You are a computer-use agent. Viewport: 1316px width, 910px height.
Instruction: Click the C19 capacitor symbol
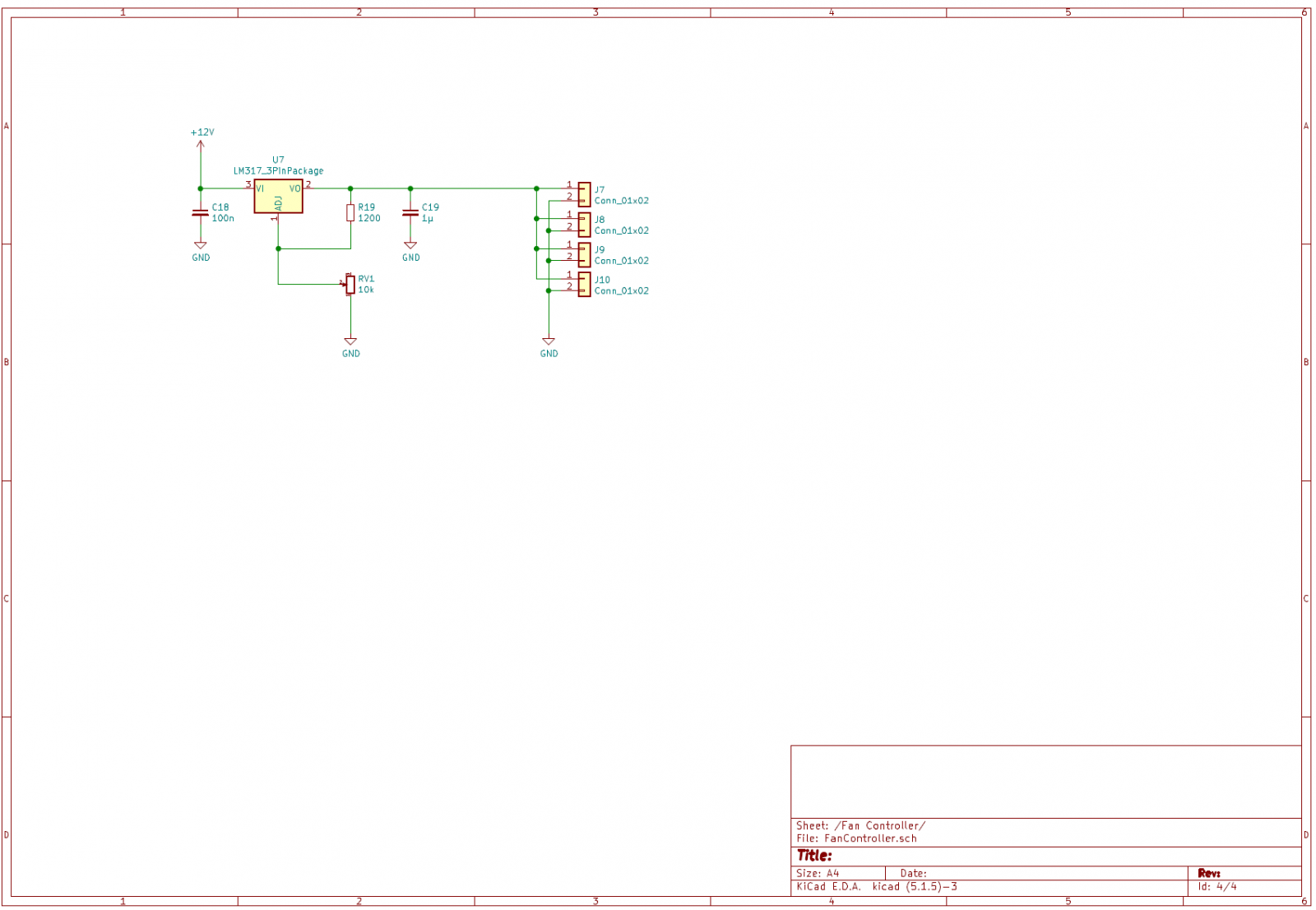click(x=410, y=213)
